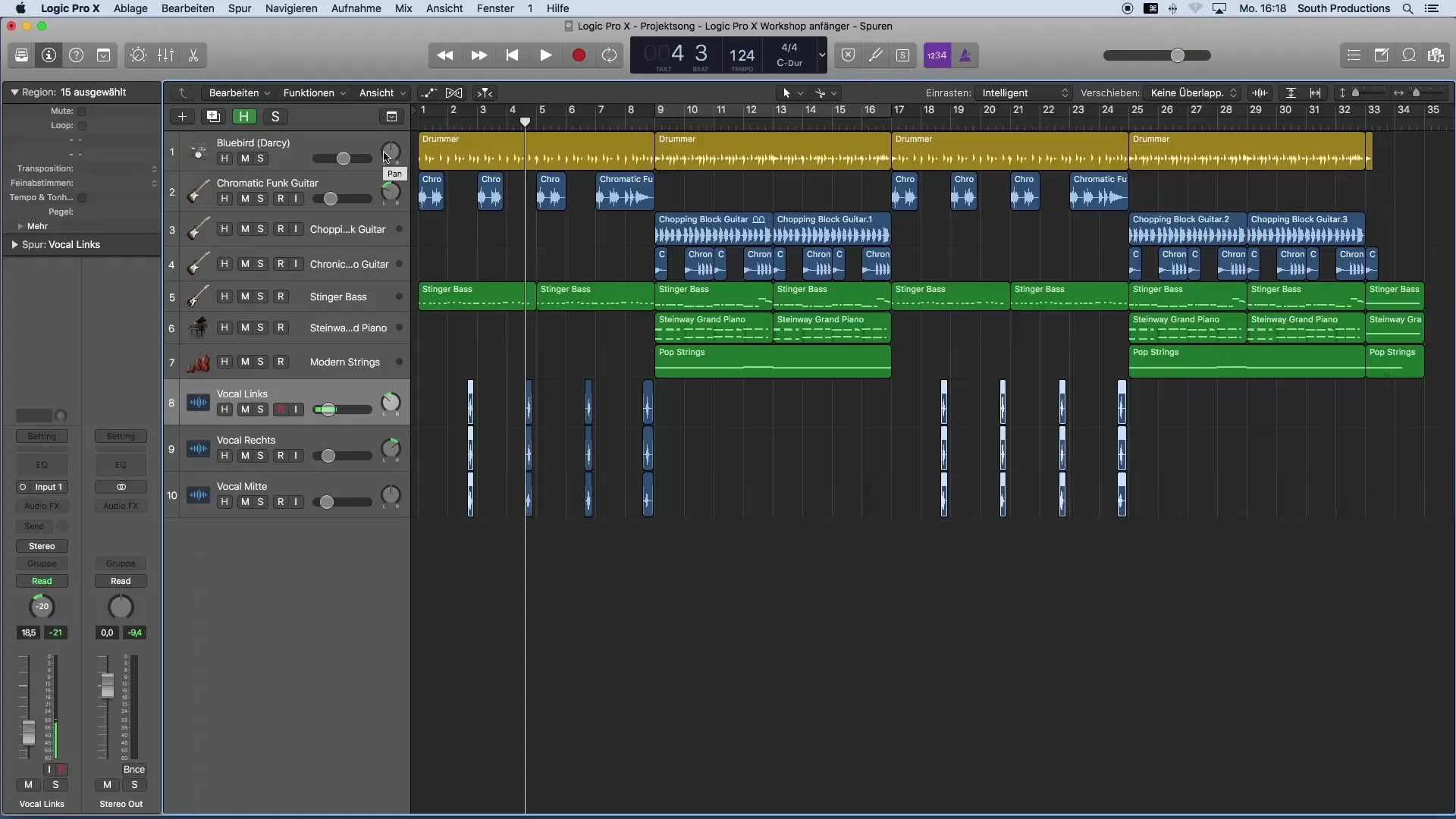Open the Loop Browser icon
1456x819 pixels.
pyautogui.click(x=1409, y=55)
